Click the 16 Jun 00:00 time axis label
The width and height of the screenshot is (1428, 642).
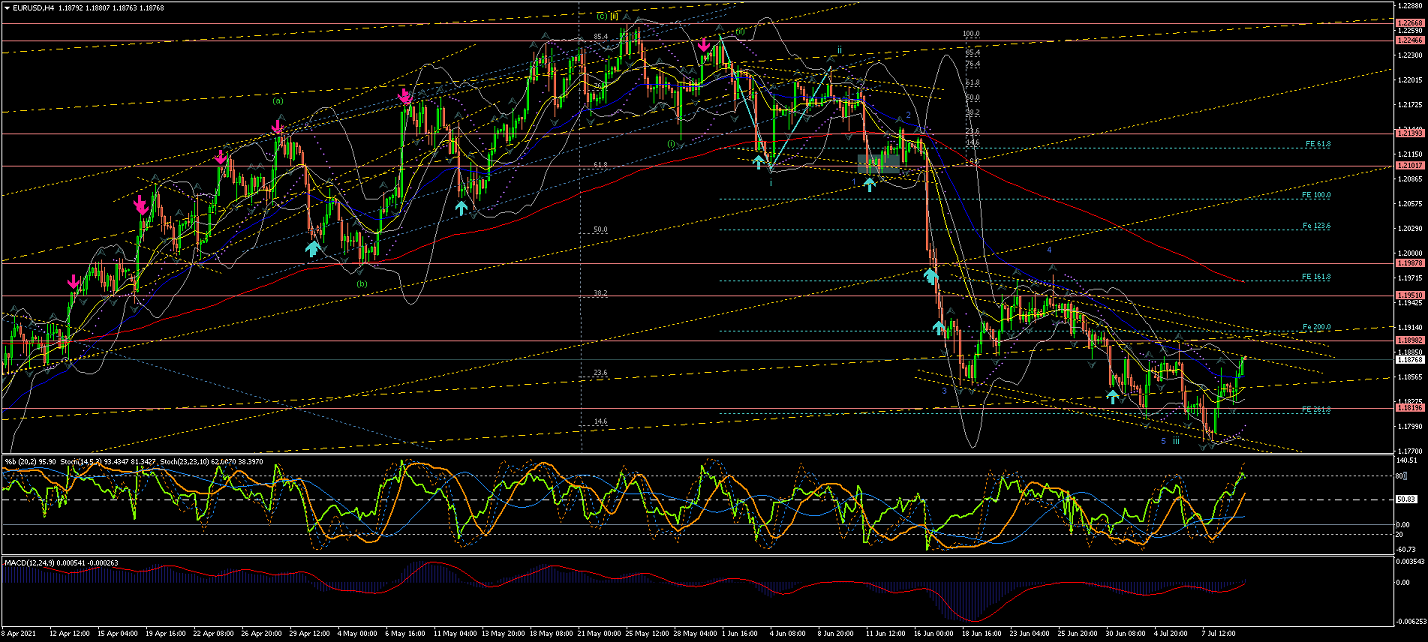[933, 634]
